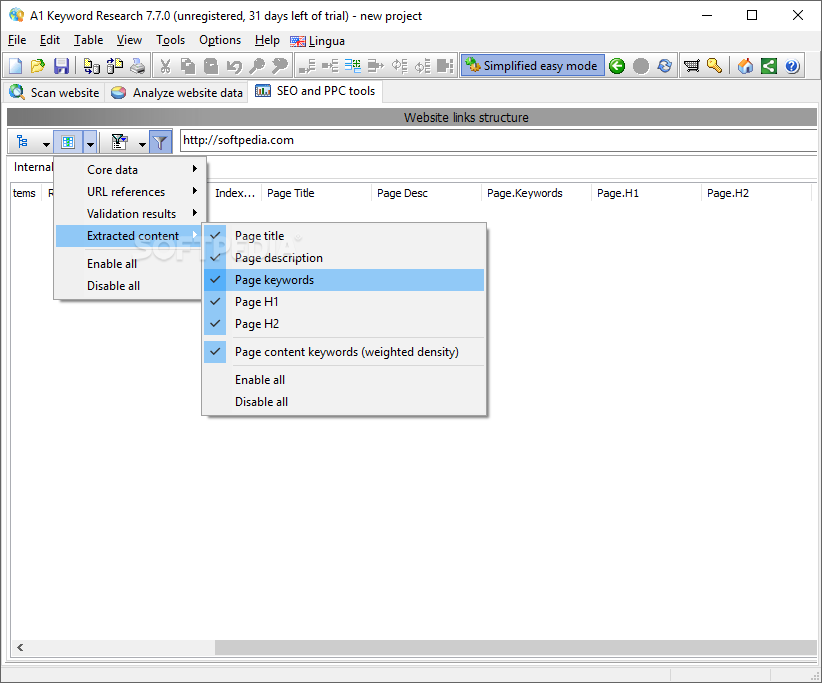The height and width of the screenshot is (683, 822).
Task: Click the Page Title column header
Action: coord(316,193)
